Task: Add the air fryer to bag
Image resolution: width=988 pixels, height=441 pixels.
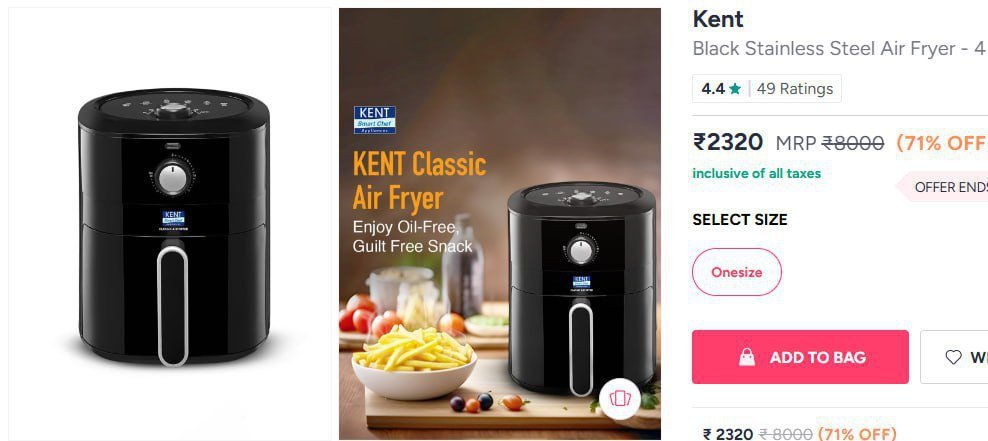Action: pyautogui.click(x=800, y=357)
